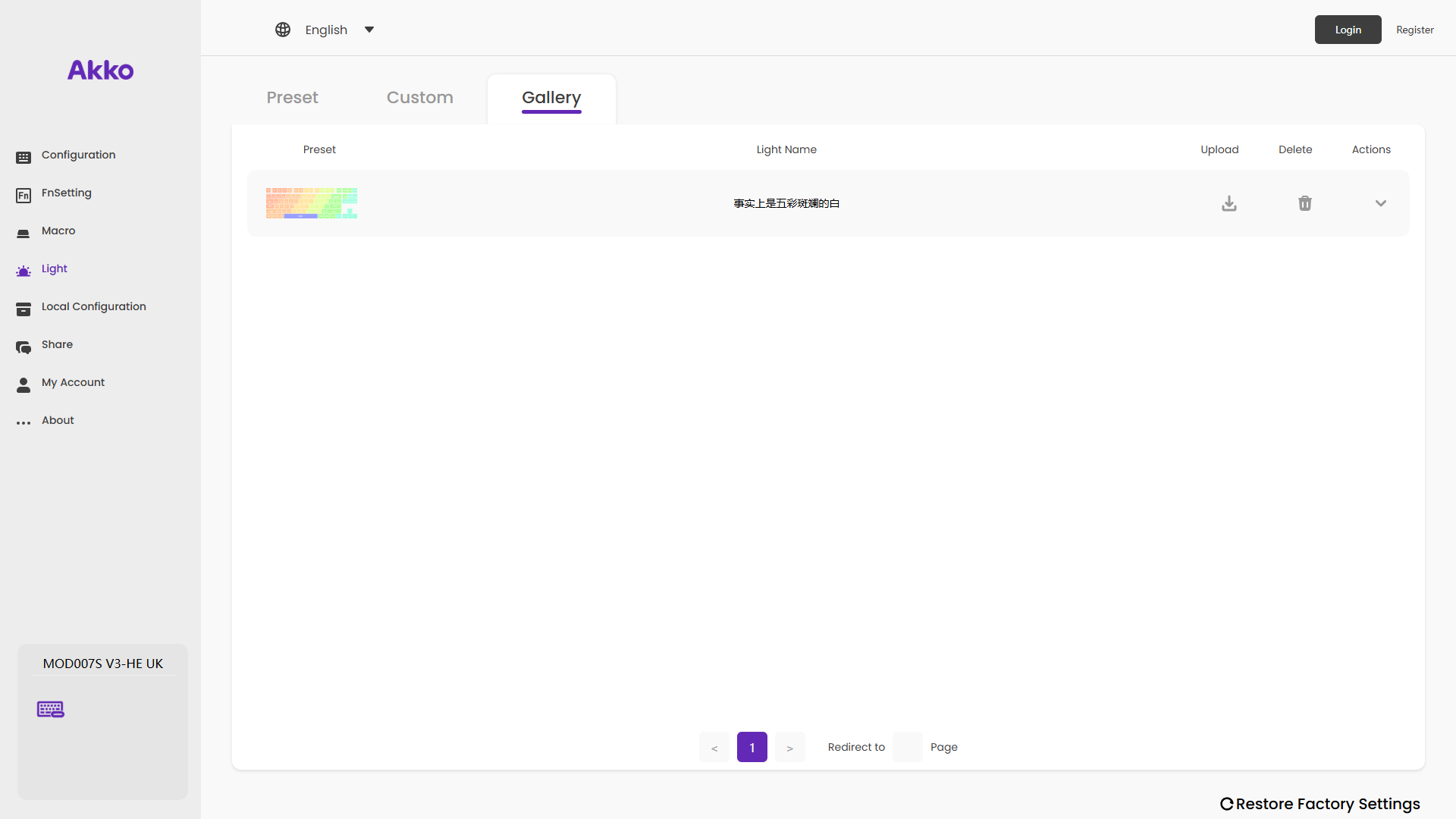The width and height of the screenshot is (1456, 819).
Task: Click the Register link
Action: coord(1414,30)
